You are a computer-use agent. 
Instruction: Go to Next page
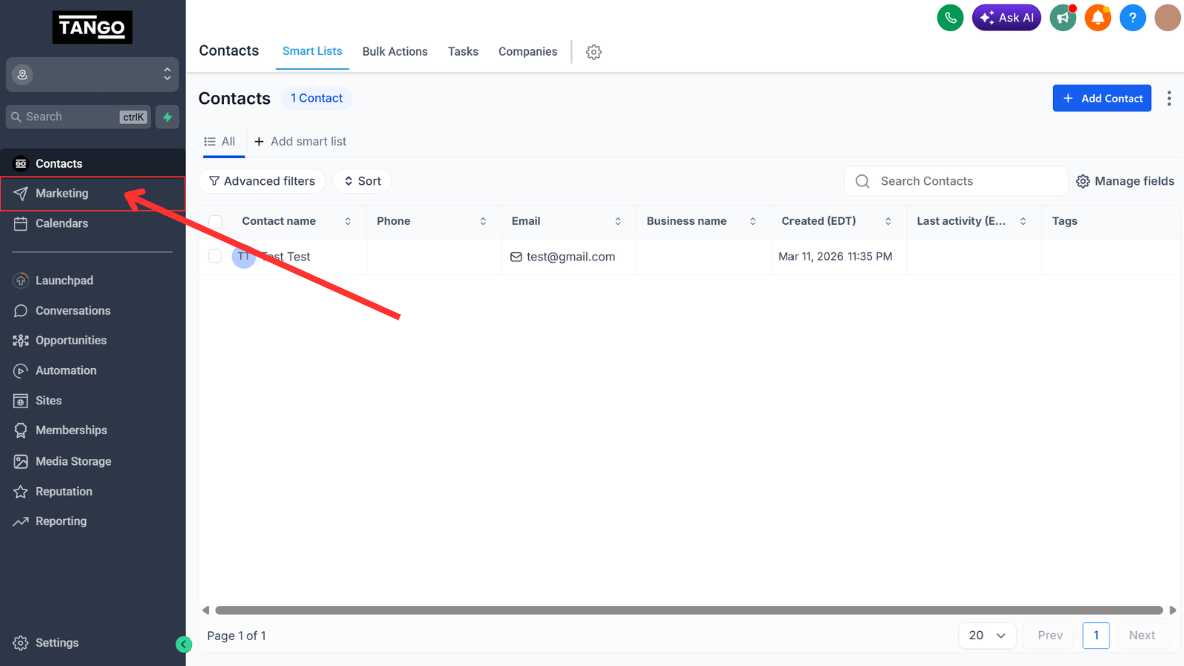pos(1142,636)
